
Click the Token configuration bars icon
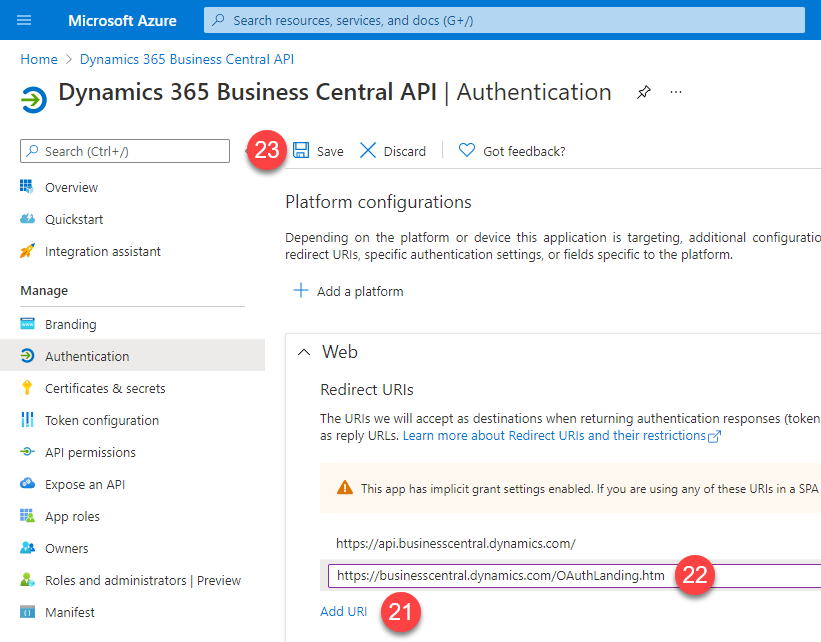[27, 419]
